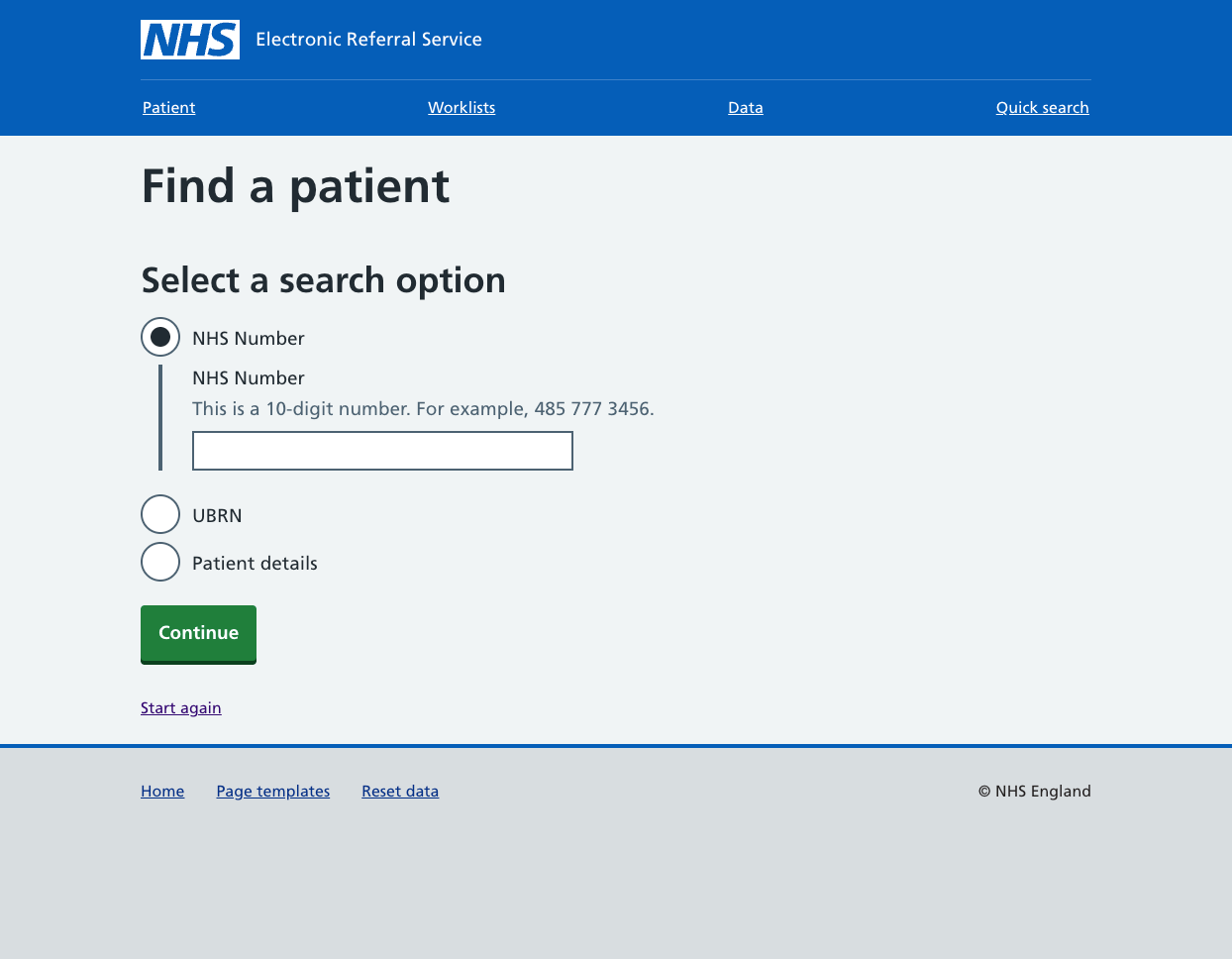The width and height of the screenshot is (1232, 959).
Task: Click the Electronic Referral Service header title
Action: [x=368, y=40]
